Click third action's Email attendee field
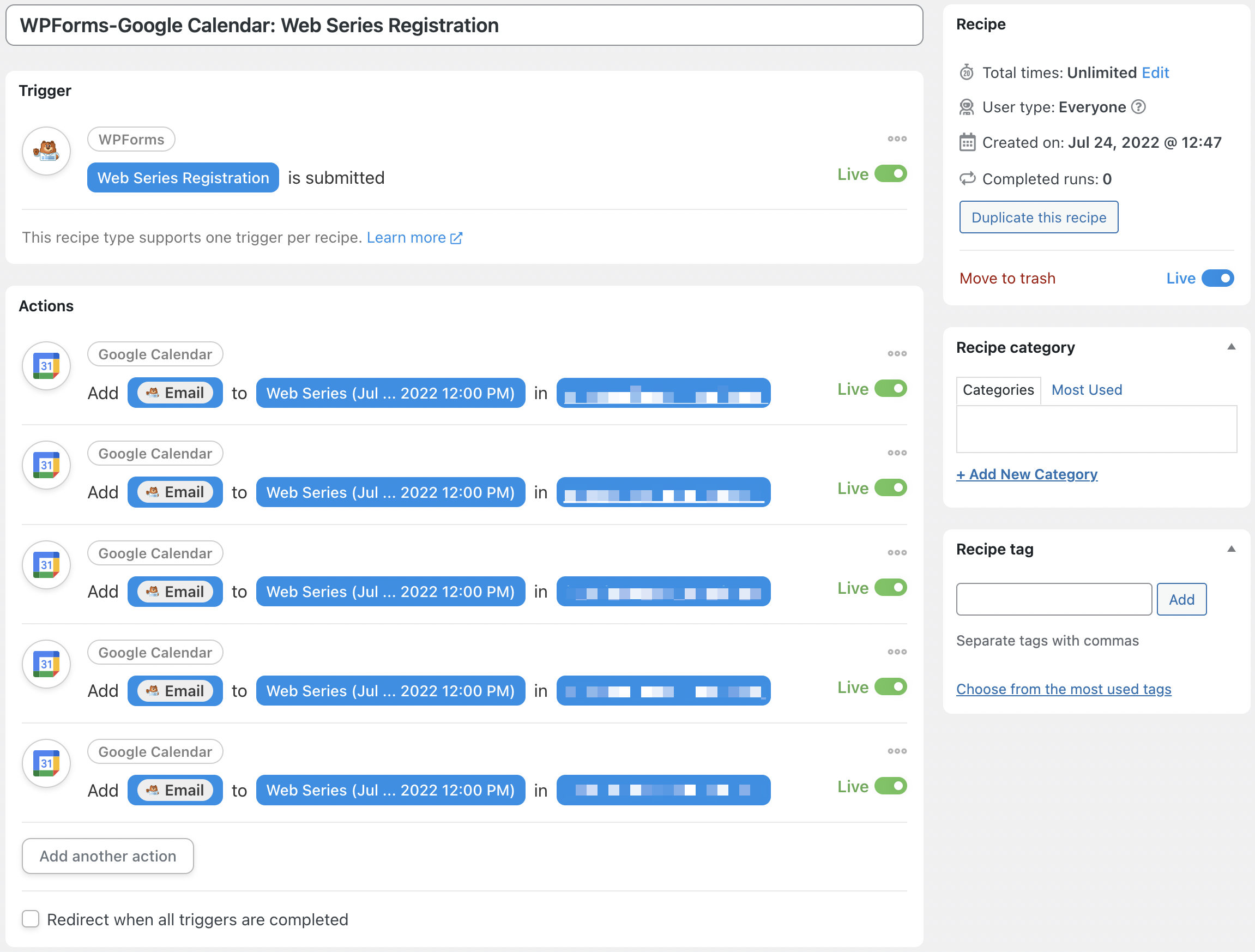This screenshot has width=1255, height=952. [x=176, y=592]
